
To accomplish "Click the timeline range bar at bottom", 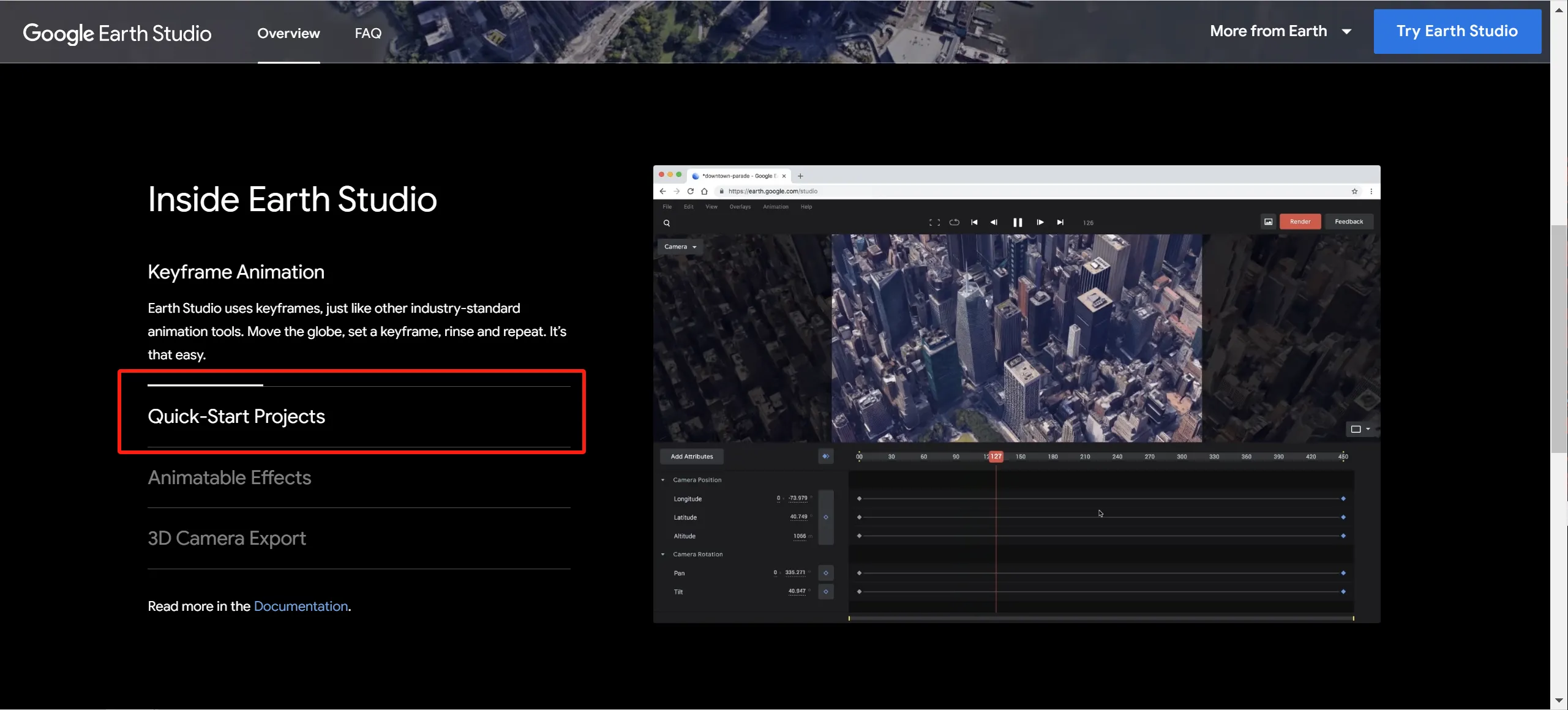I will pyautogui.click(x=1101, y=618).
